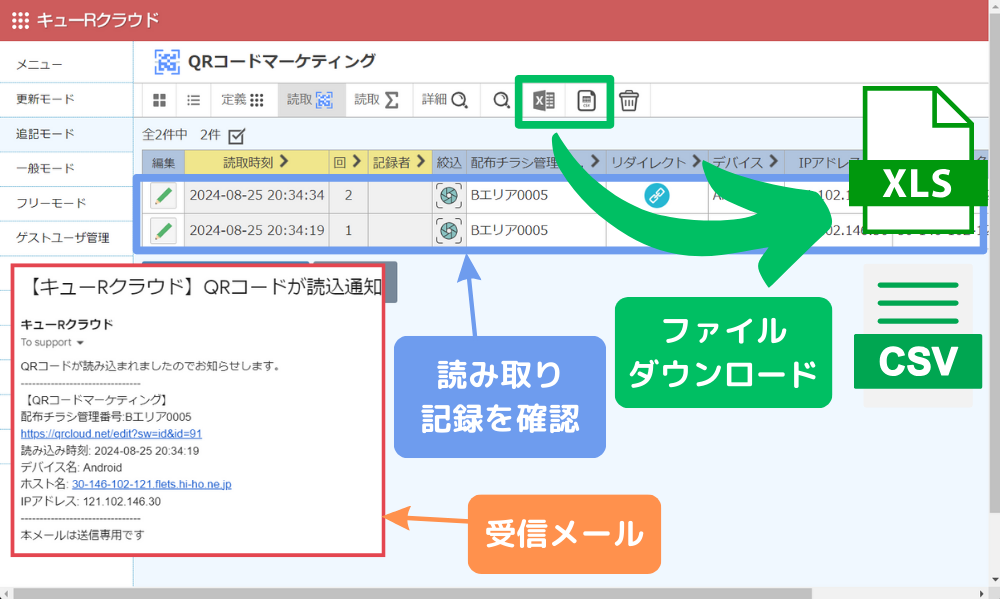Toggle the select-all checkbox beside 2件
Image resolution: width=1000 pixels, height=600 pixels.
[236, 136]
